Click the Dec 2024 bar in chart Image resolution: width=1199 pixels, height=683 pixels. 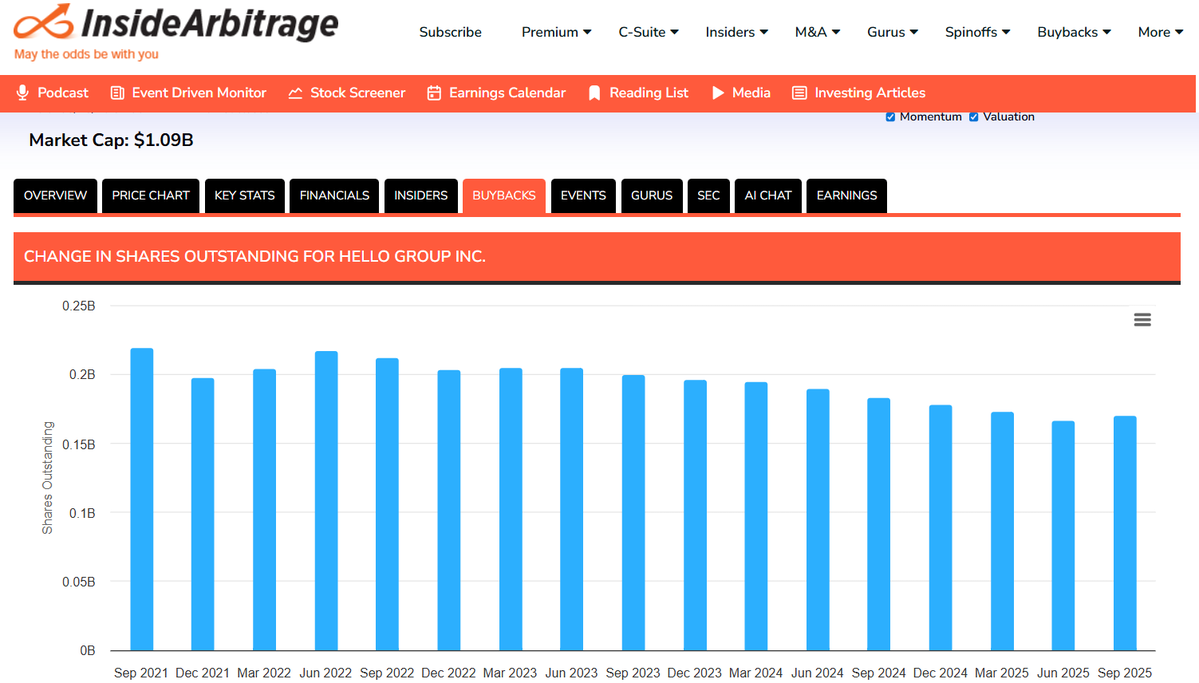click(x=941, y=528)
